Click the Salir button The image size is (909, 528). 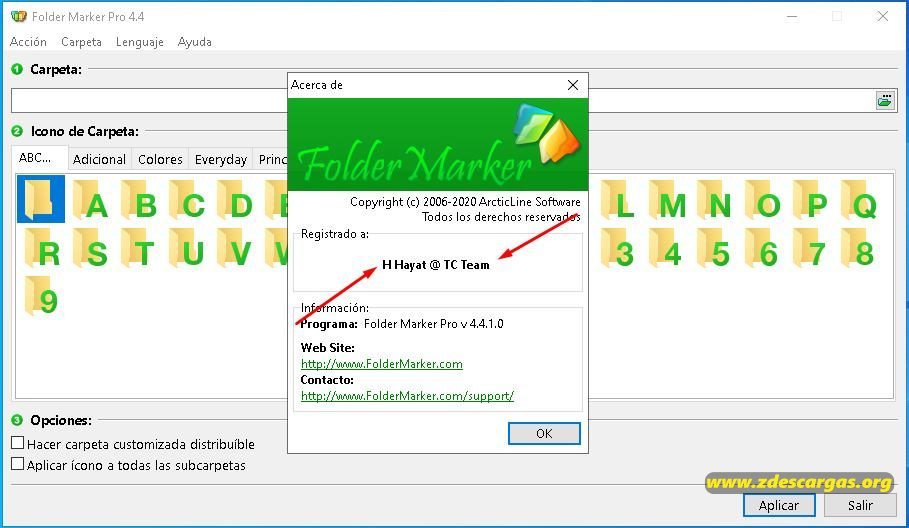(860, 505)
